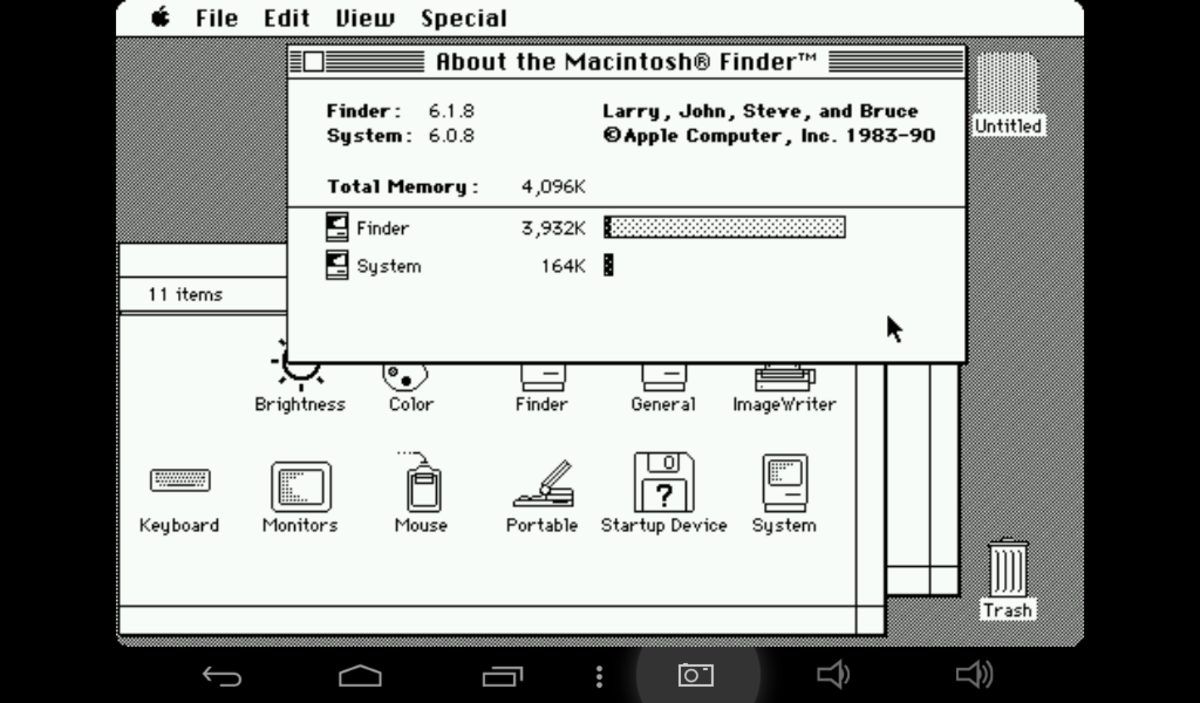Open the General control panel
The height and width of the screenshot is (703, 1200).
(663, 378)
